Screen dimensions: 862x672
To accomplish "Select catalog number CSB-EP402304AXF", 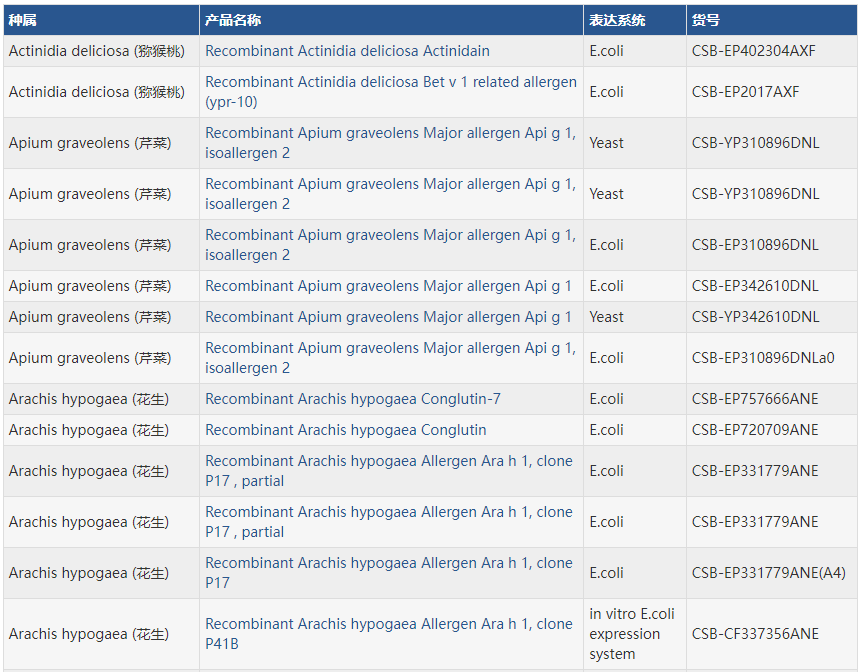I will (753, 51).
